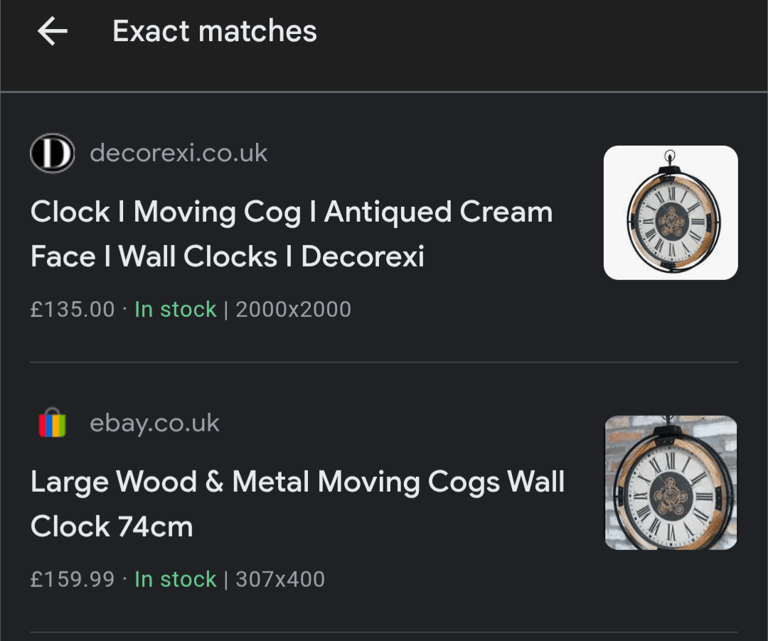Image resolution: width=768 pixels, height=641 pixels.
Task: Click In stock label on Decorexi result
Action: click(x=175, y=309)
